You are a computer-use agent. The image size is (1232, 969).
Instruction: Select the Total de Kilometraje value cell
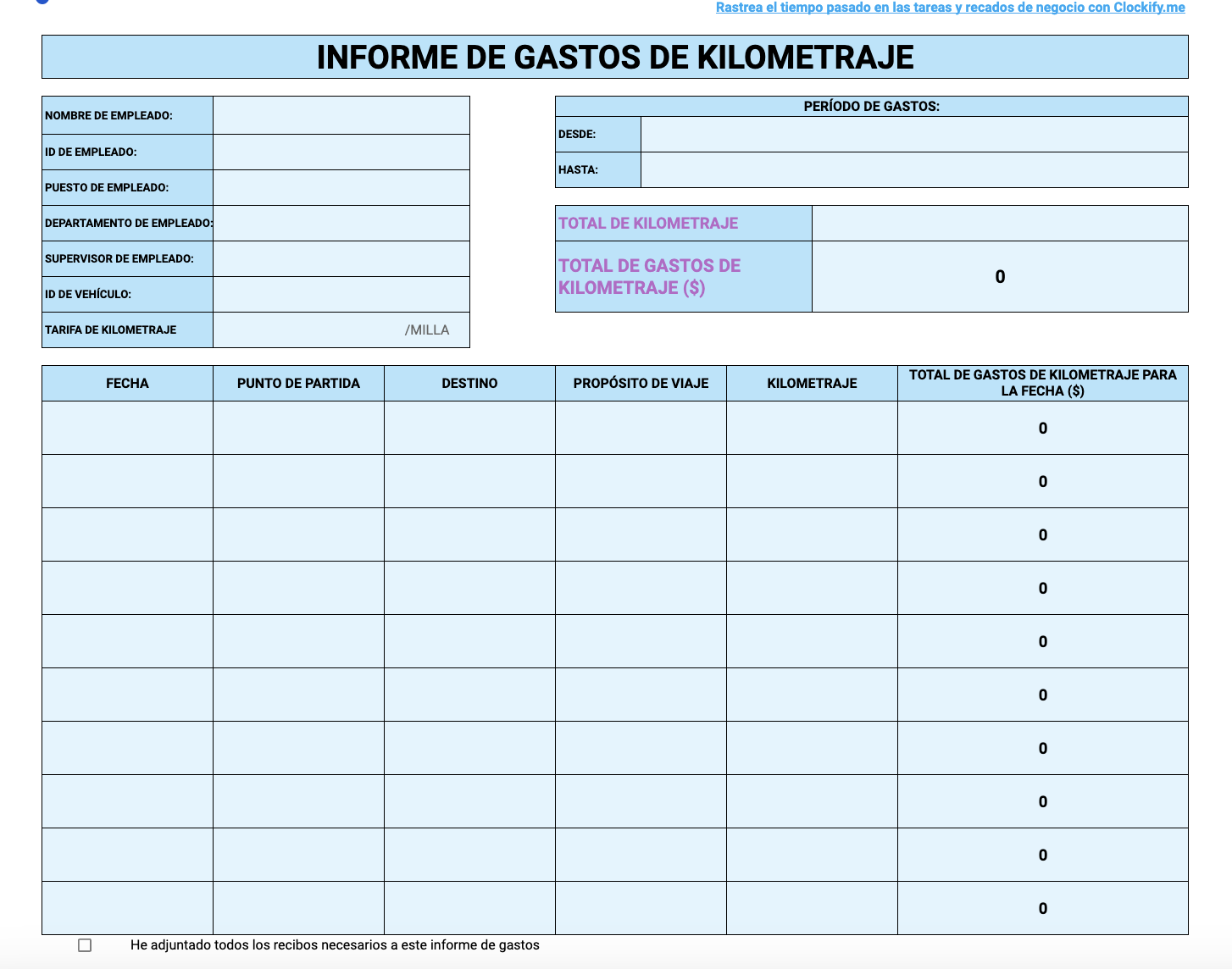(1000, 223)
